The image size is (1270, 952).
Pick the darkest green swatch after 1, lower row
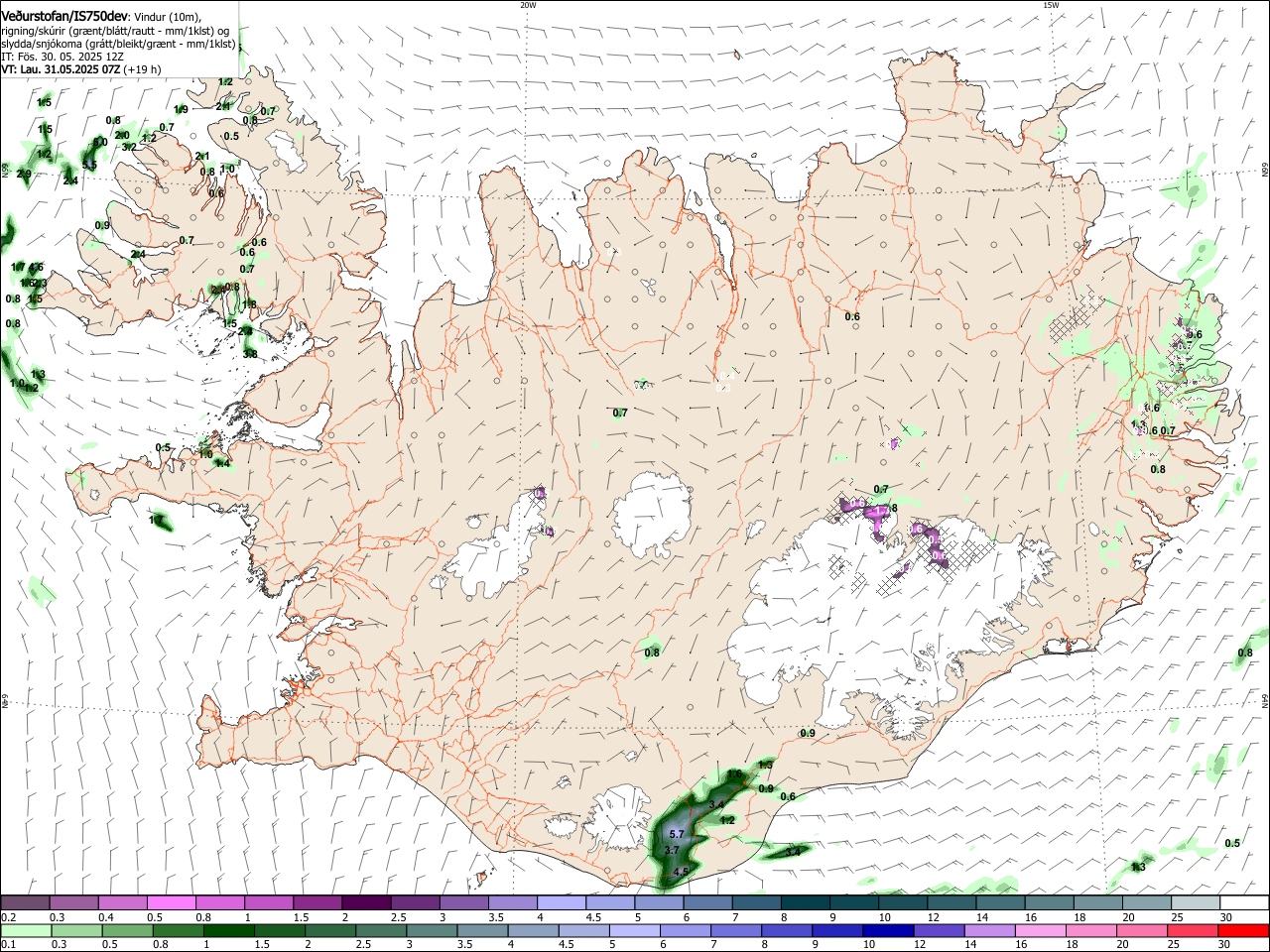click(x=228, y=931)
